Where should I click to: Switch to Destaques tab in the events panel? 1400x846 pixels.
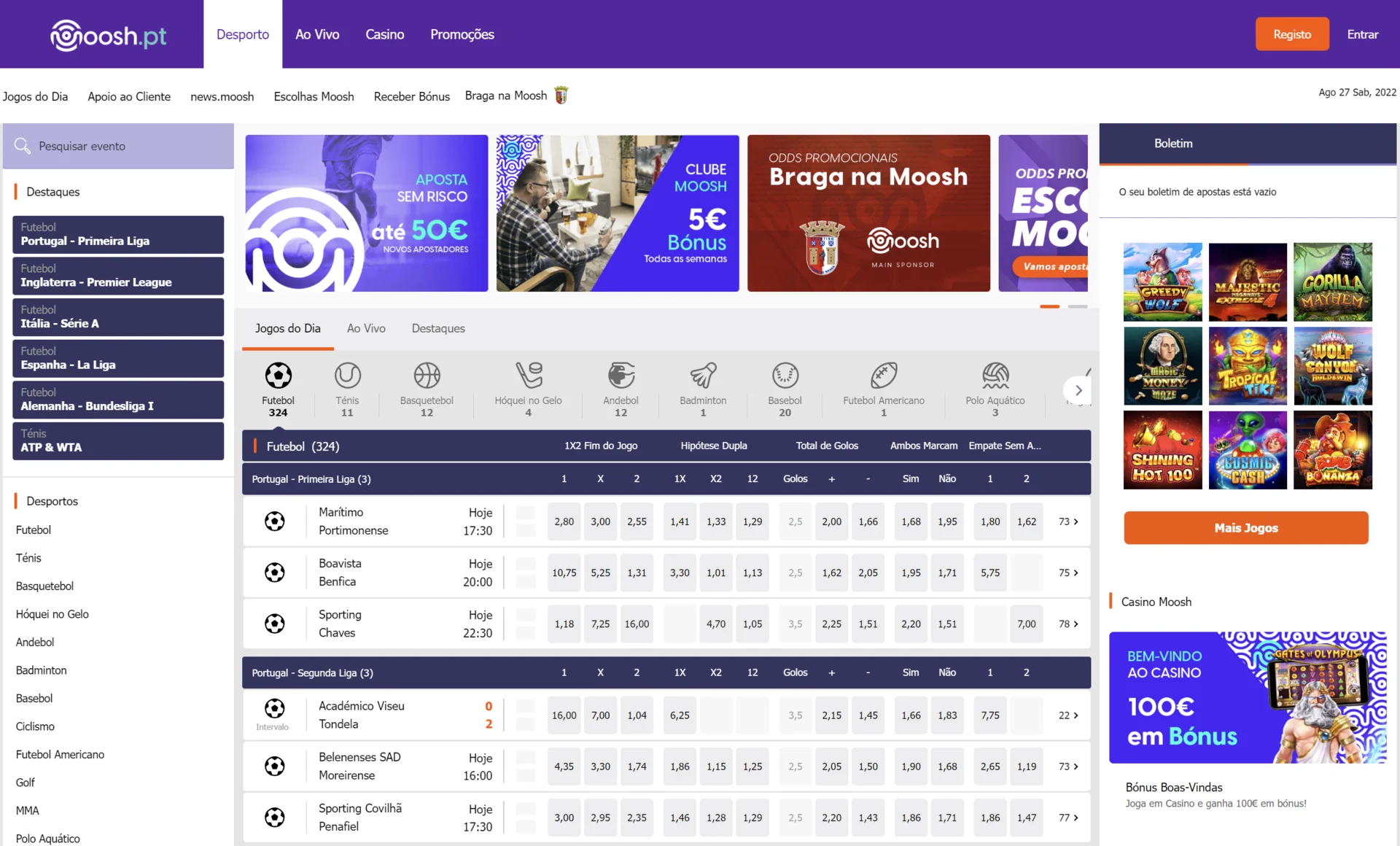(x=438, y=328)
